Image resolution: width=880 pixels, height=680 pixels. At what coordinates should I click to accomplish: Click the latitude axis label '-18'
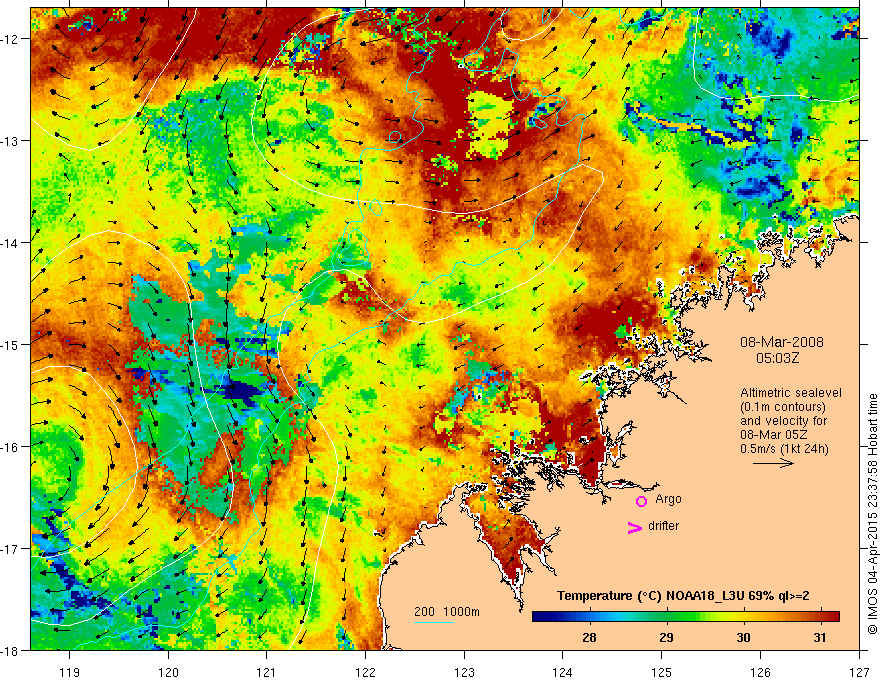click(8, 650)
